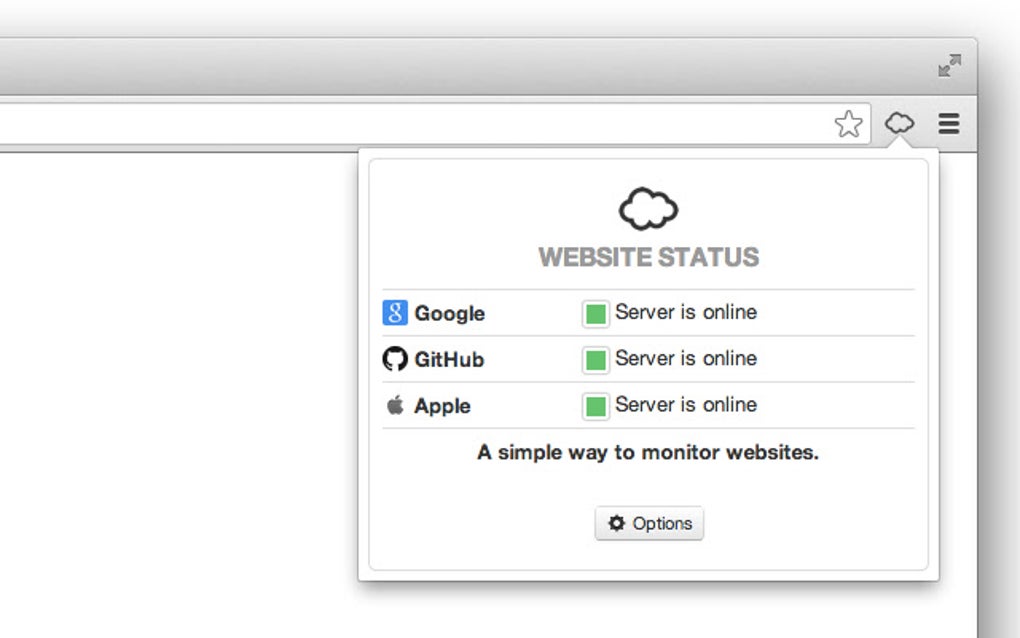Image resolution: width=1020 pixels, height=638 pixels.
Task: Click the Website Status cloud extension icon
Action: (x=899, y=123)
